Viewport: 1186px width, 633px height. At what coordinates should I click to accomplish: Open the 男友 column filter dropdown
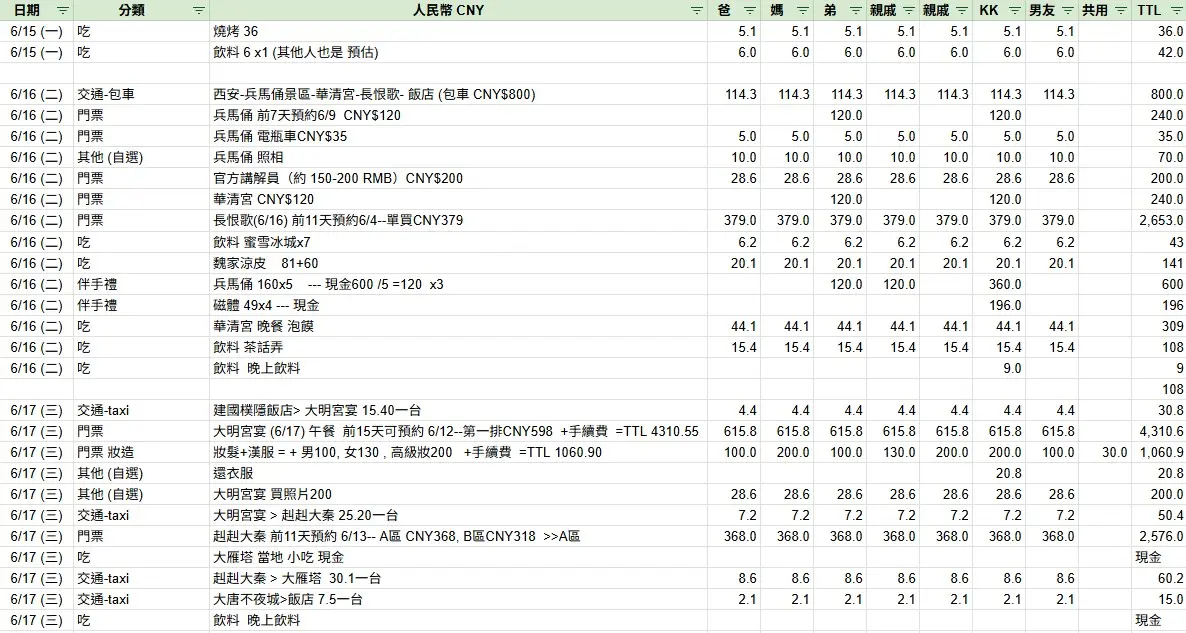(1067, 11)
